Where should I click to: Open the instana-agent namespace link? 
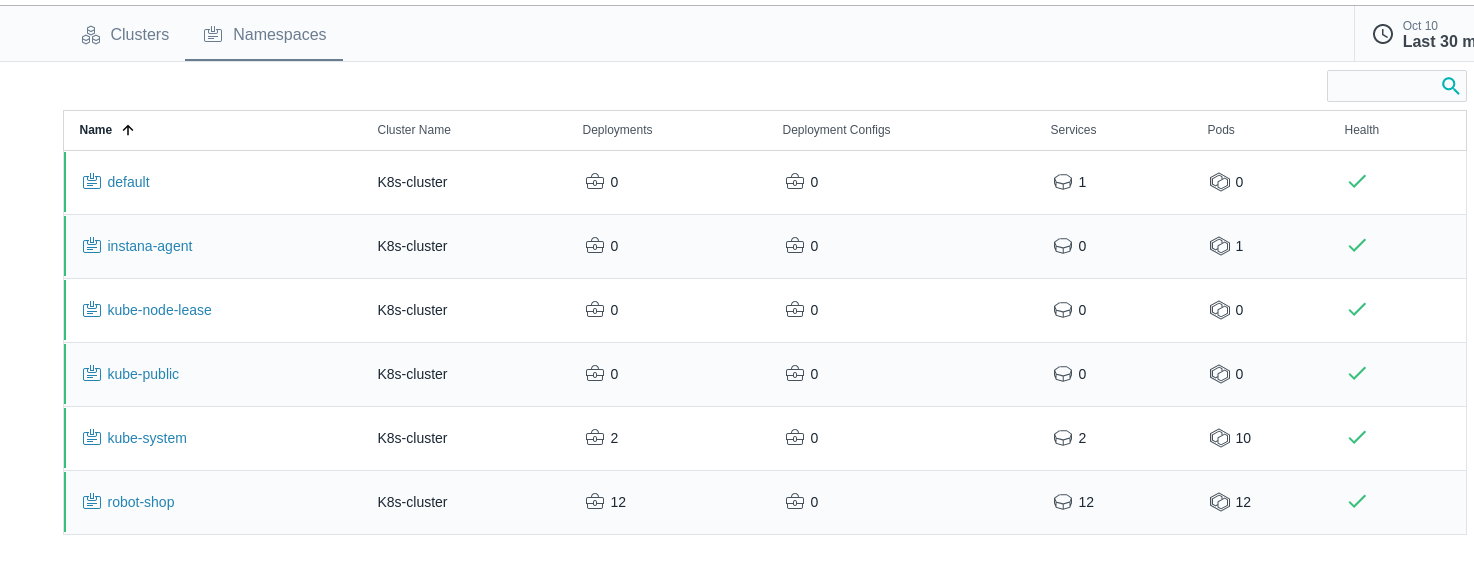[x=150, y=246]
